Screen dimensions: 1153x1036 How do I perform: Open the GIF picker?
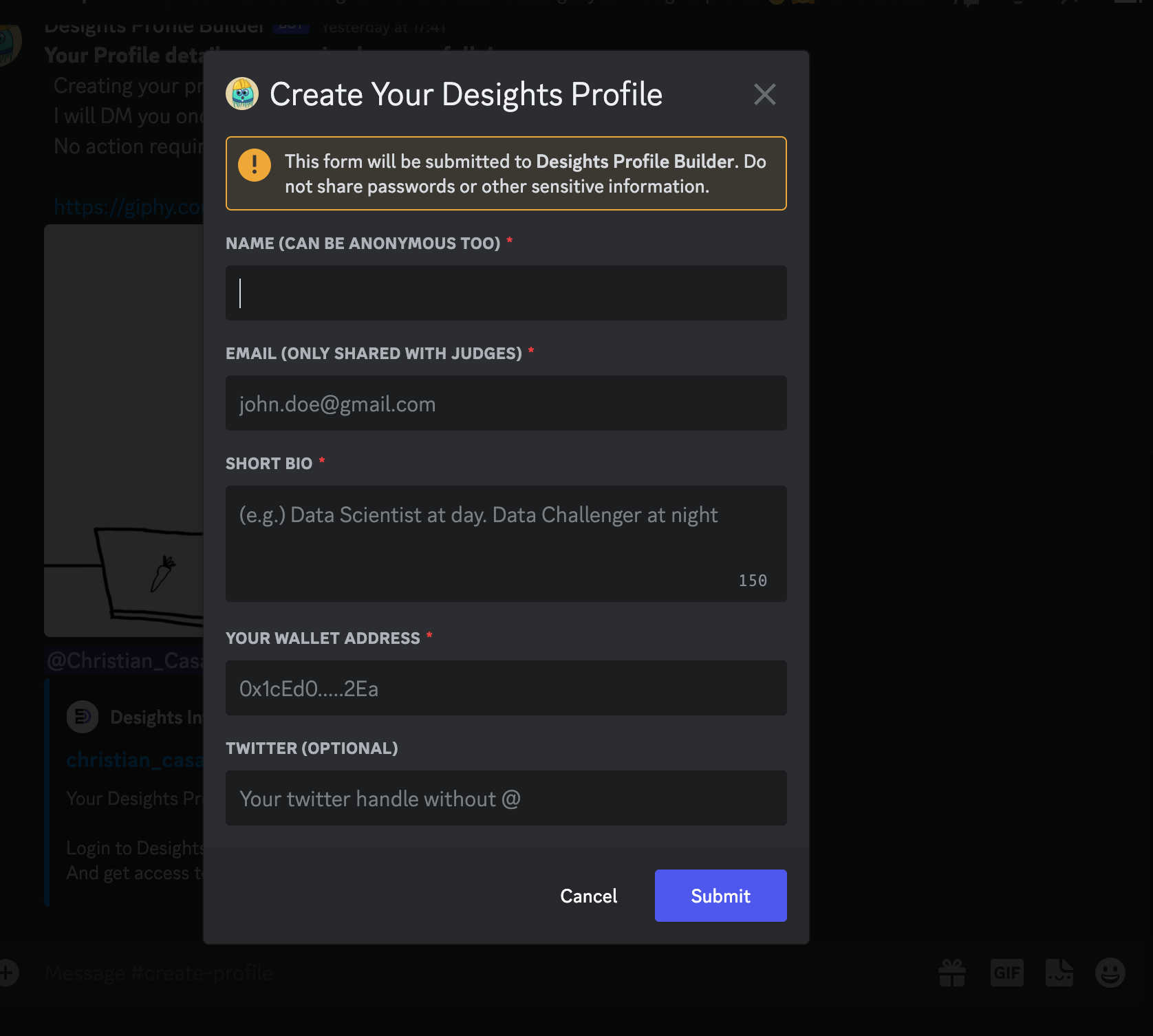tap(1006, 973)
